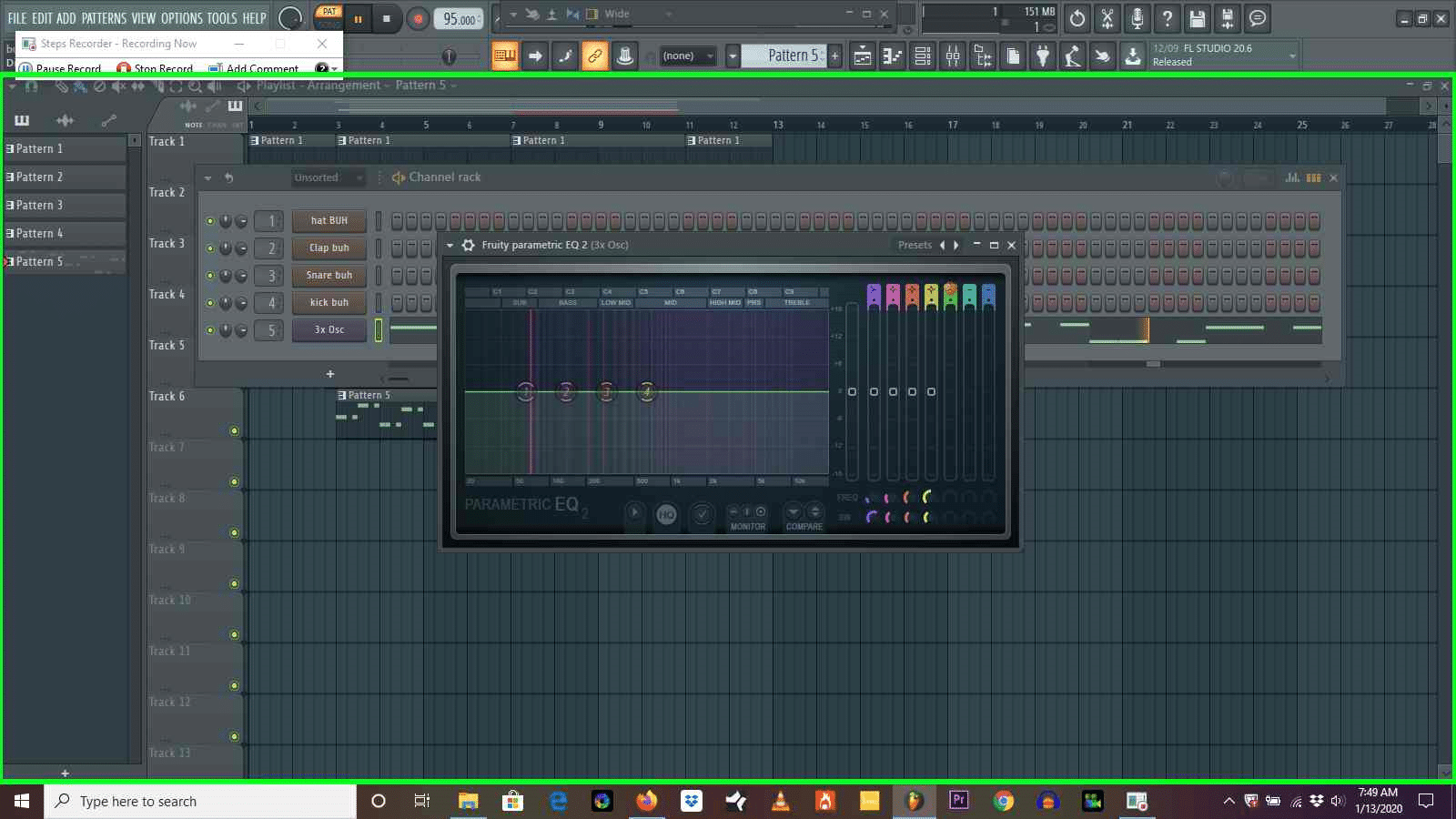Screen dimensions: 1456x819
Task: Click Add Comment in Steps Recorder
Action: (x=254, y=68)
